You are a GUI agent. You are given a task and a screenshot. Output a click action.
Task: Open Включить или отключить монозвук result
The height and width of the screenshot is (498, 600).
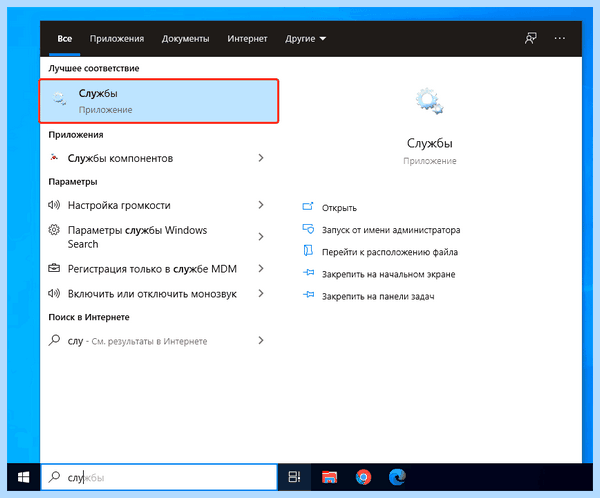(x=152, y=294)
